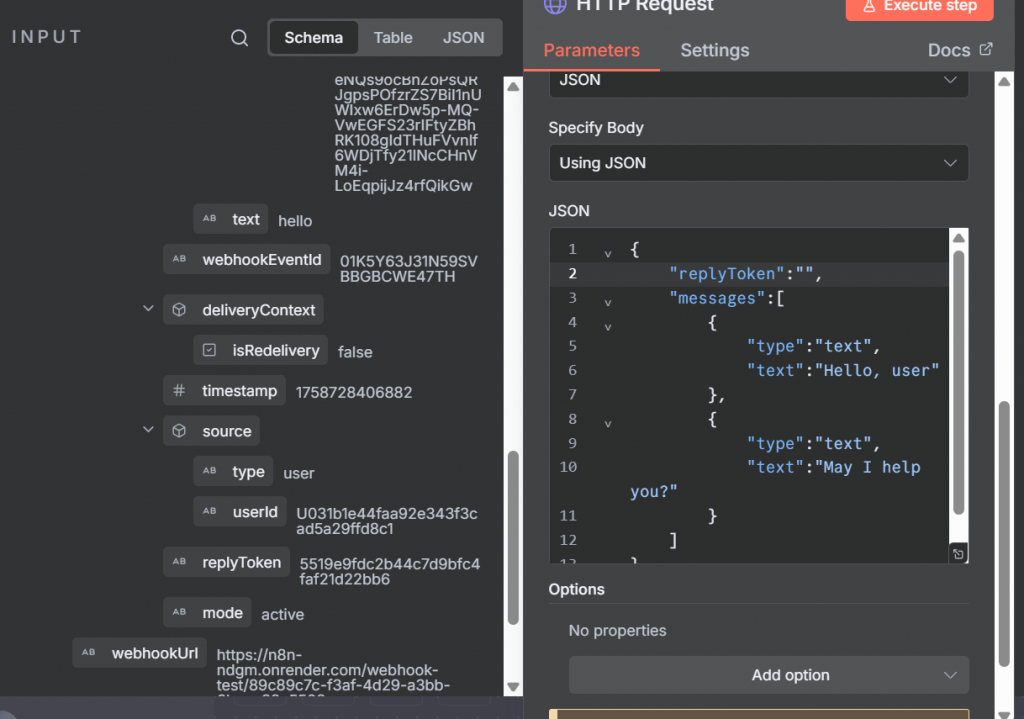Click the userId value U031b1e44faa92e343f3c
The image size is (1024, 719).
pos(387,513)
